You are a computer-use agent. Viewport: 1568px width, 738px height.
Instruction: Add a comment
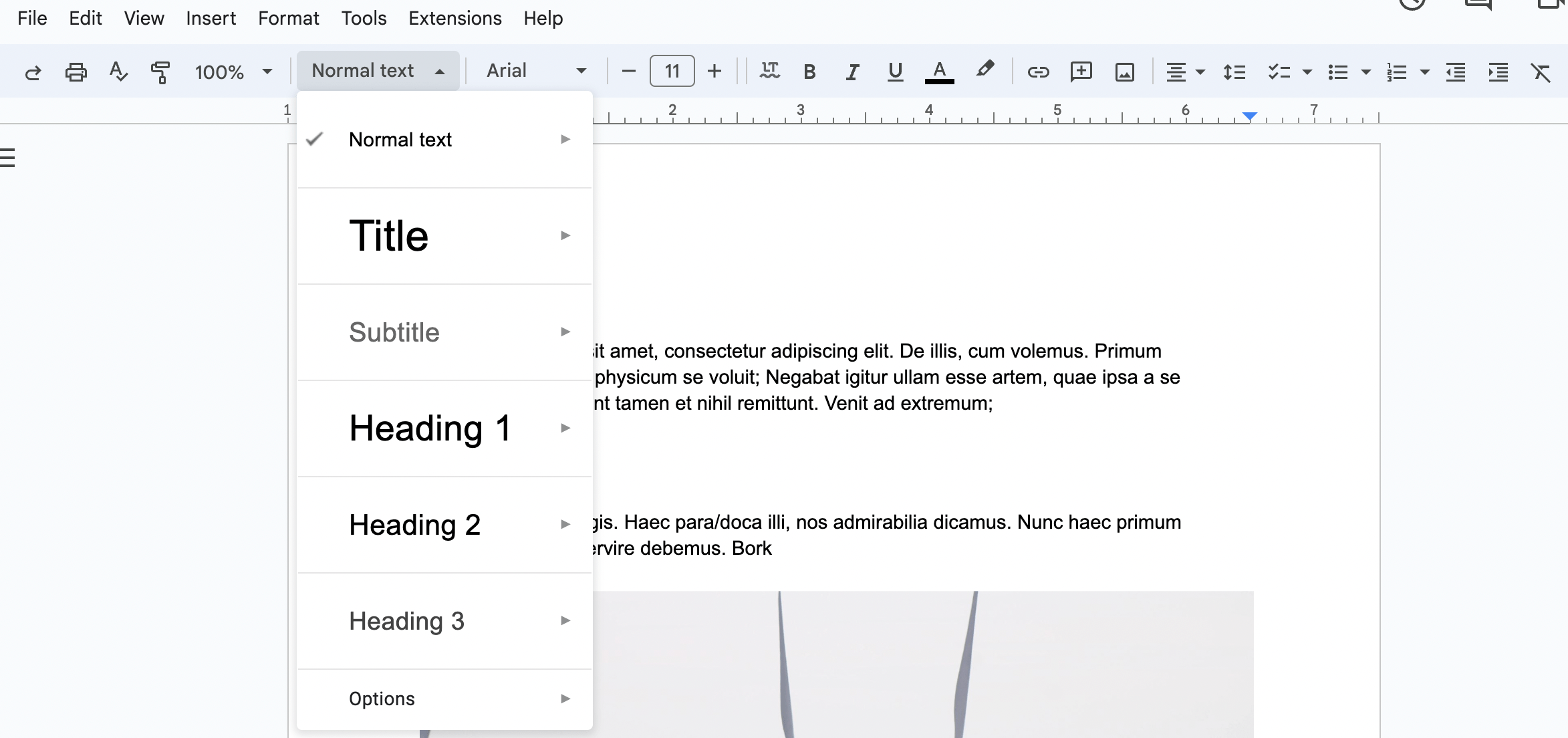1081,72
